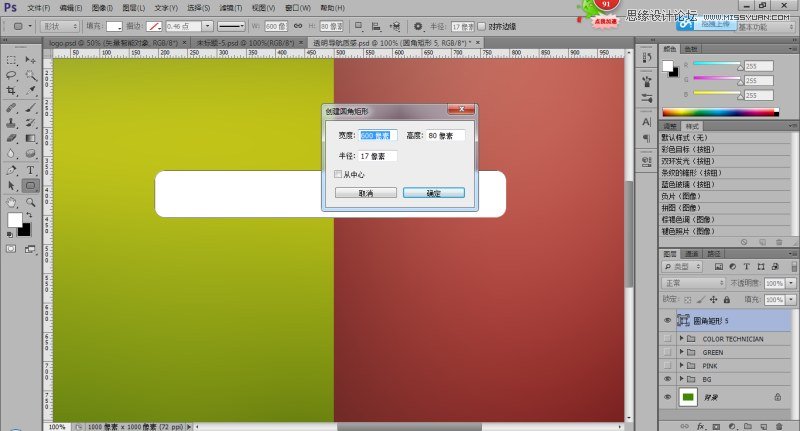Image resolution: width=800 pixels, height=431 pixels.
Task: Select the Sponge tool
Action: [x=31, y=154]
